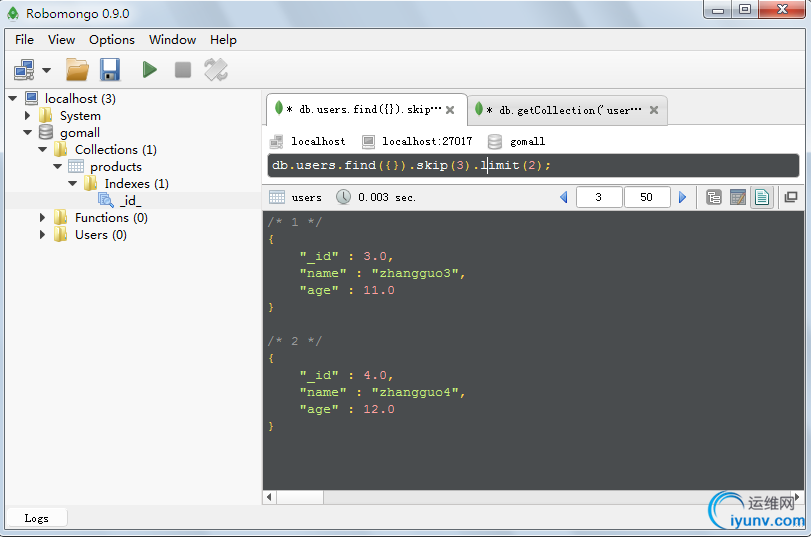Screen dimensions: 811x537
Task: Switch results to tree view mode
Action: tap(714, 197)
